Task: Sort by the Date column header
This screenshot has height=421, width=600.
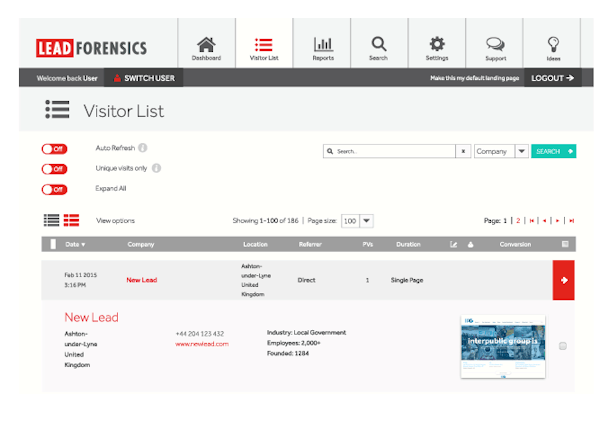Action: point(75,244)
